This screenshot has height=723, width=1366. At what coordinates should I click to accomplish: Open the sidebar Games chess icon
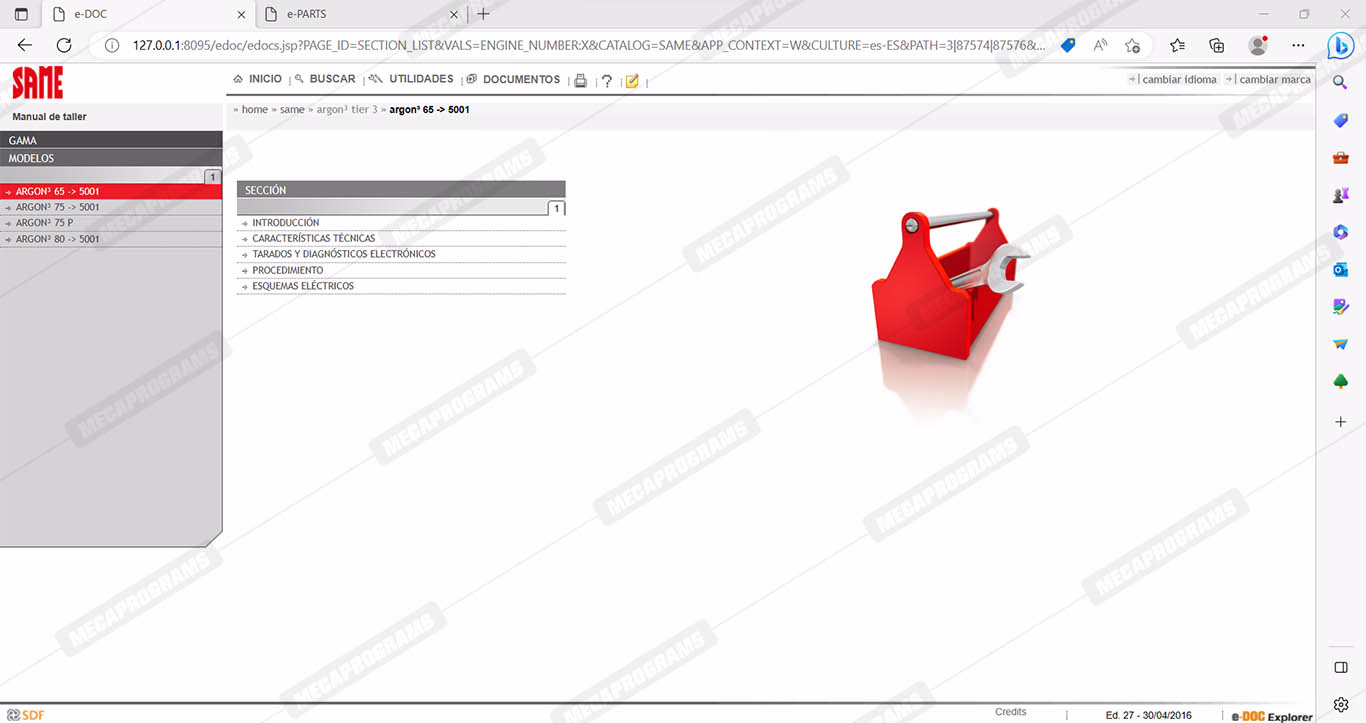(1341, 195)
